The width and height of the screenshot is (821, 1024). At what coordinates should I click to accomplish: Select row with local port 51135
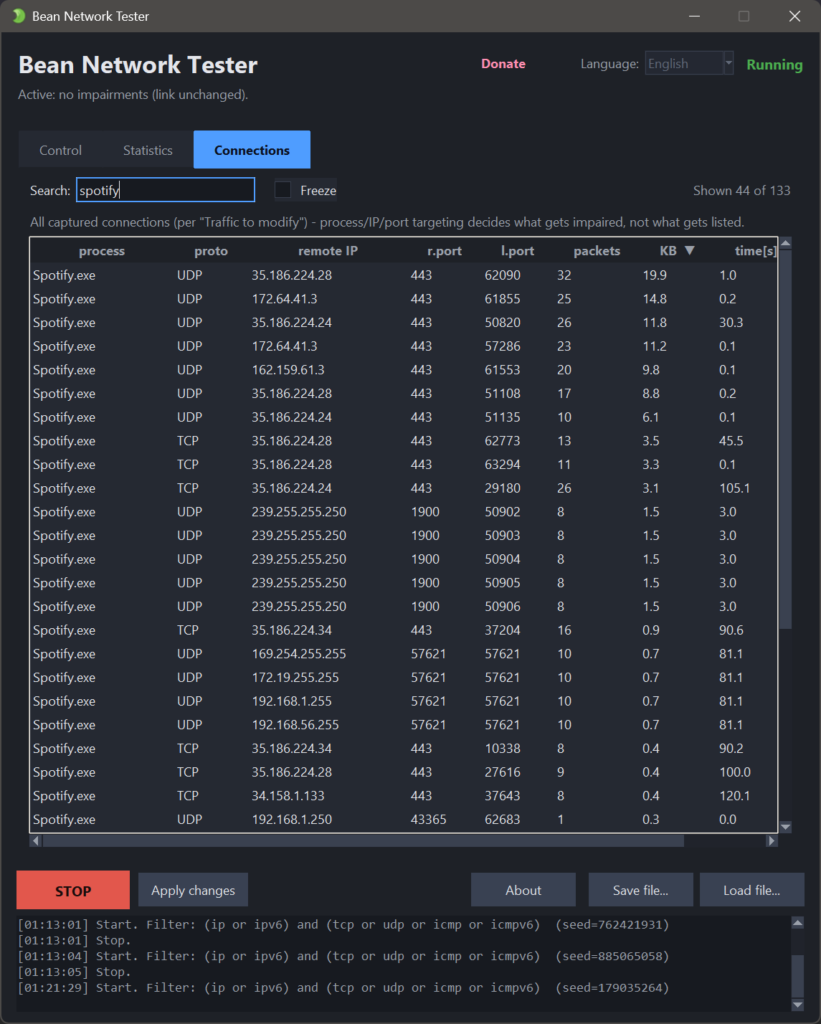click(404, 417)
